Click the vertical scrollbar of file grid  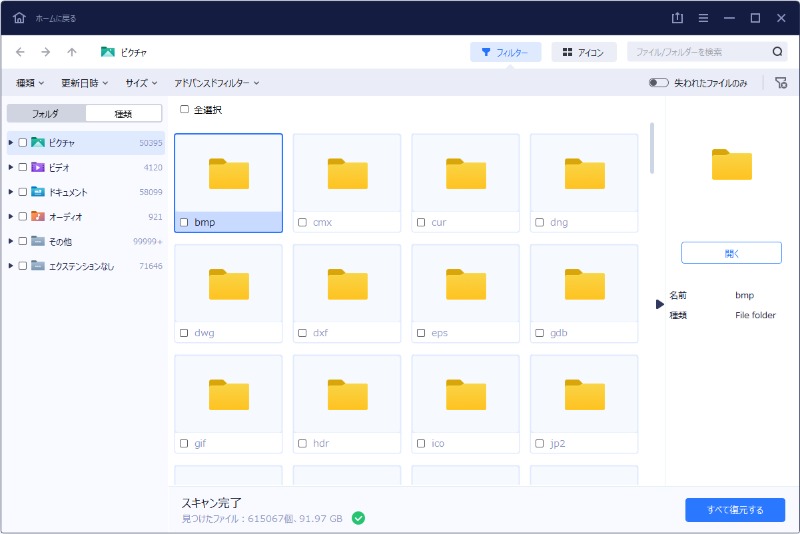(x=652, y=148)
